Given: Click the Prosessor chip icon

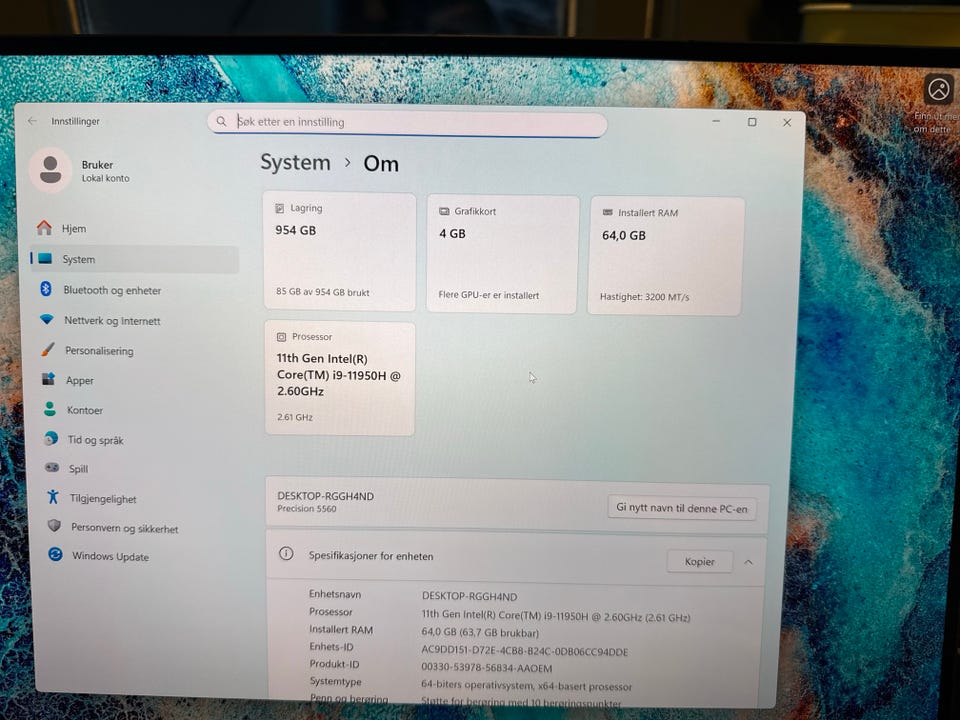Looking at the screenshot, I should pyautogui.click(x=281, y=337).
